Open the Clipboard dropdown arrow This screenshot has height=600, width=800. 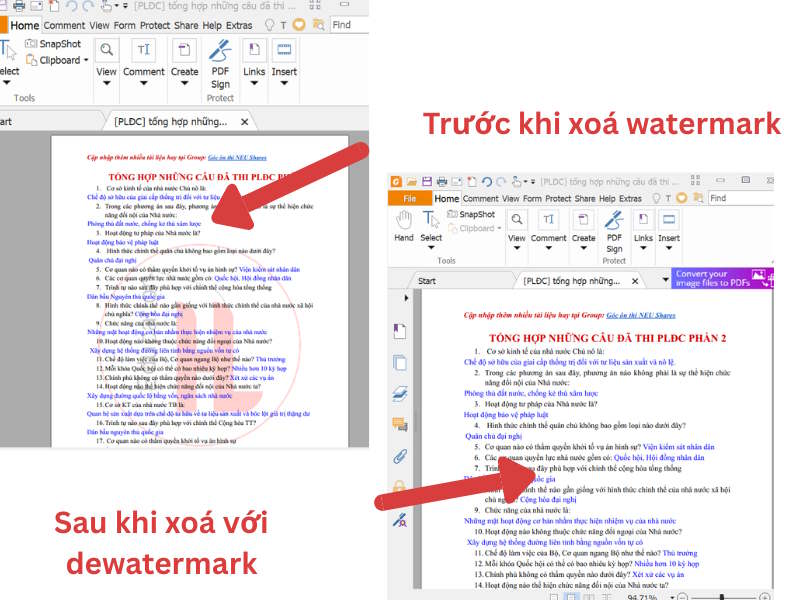click(x=499, y=227)
